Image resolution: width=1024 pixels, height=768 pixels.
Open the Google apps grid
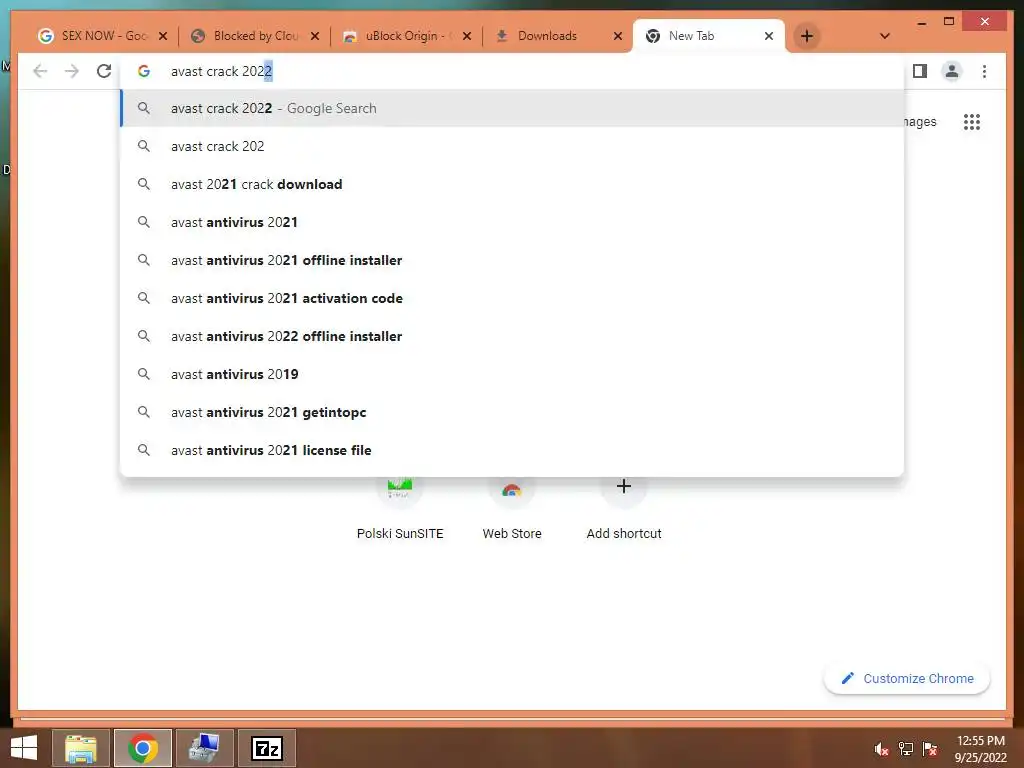pos(972,122)
